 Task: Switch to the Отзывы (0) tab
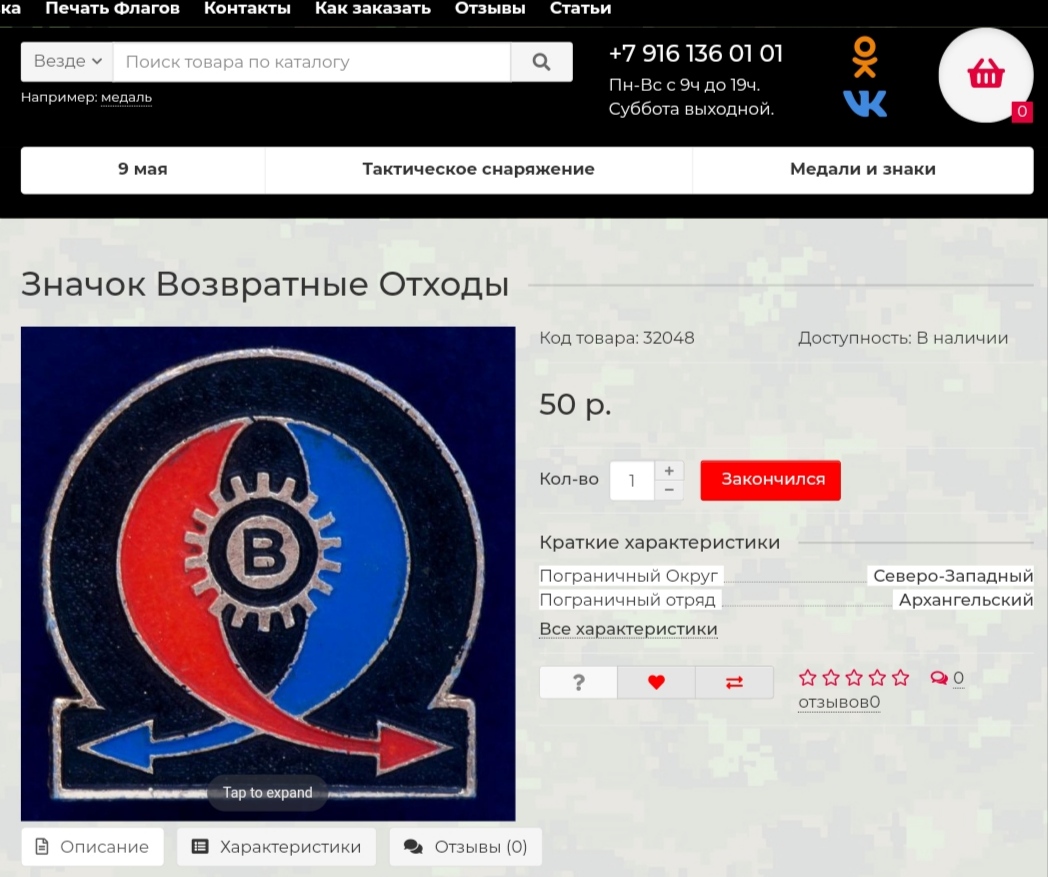pyautogui.click(x=465, y=847)
